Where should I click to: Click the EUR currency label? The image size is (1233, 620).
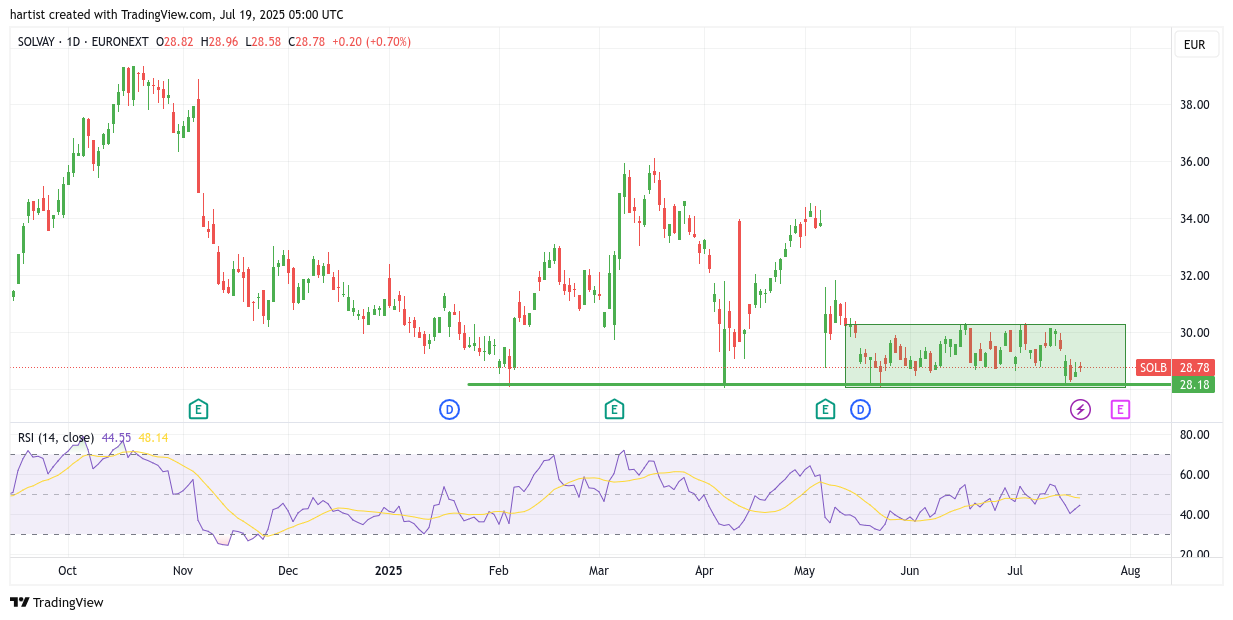1194,45
